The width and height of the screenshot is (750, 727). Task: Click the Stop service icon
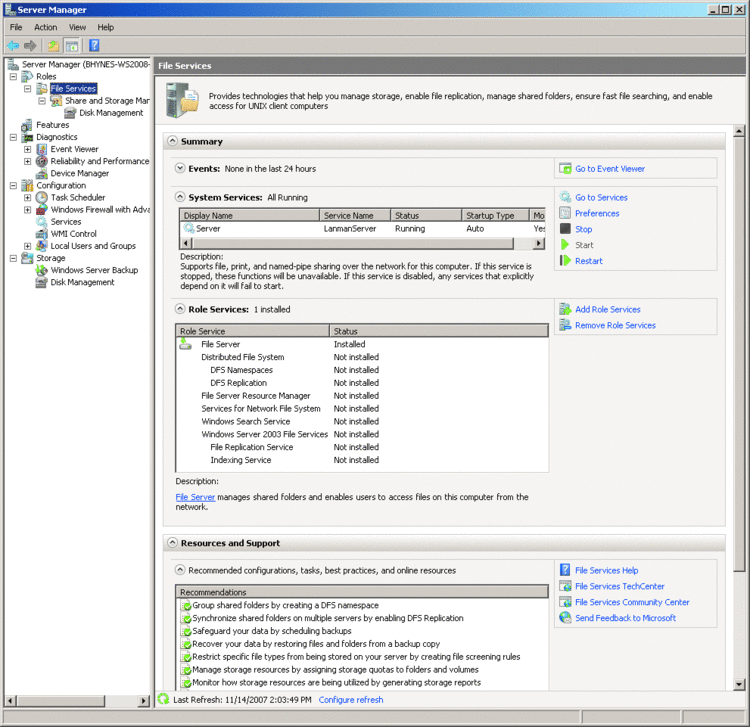click(566, 229)
